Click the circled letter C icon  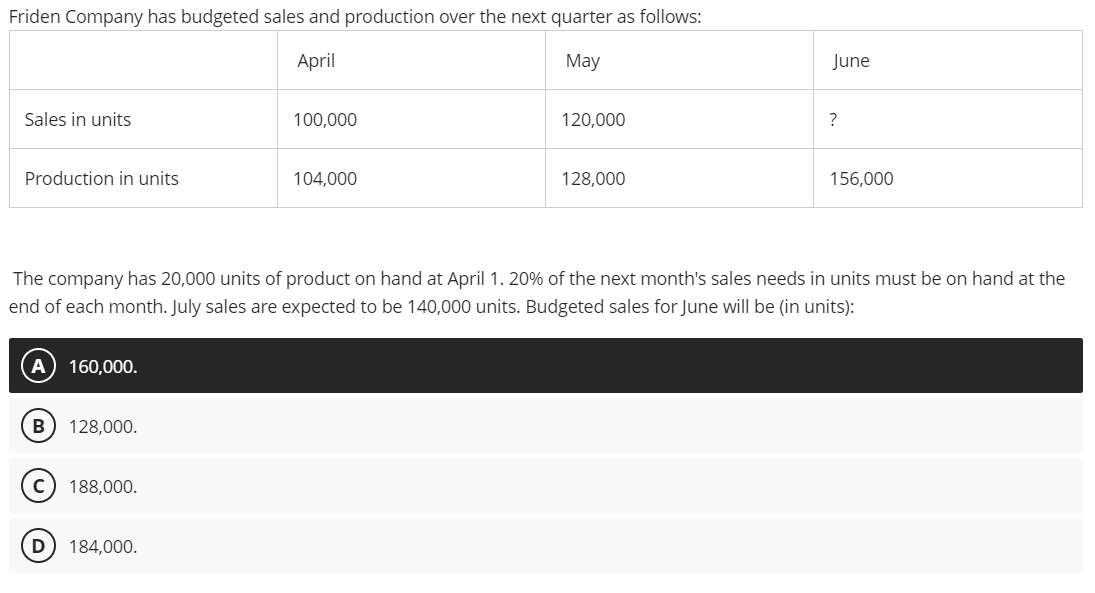tap(37, 486)
